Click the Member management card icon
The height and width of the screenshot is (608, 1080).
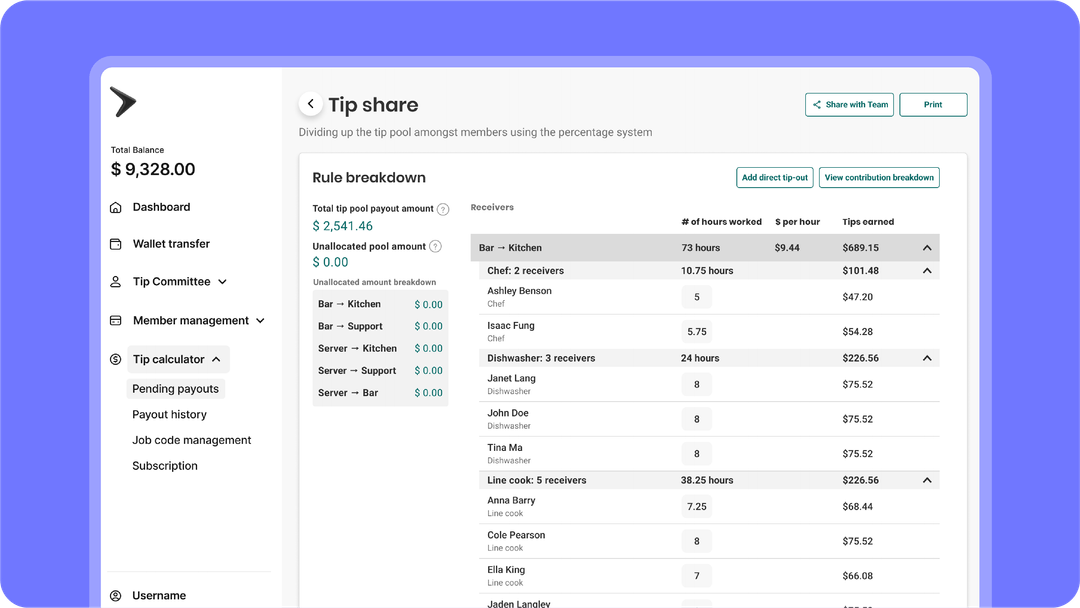(115, 320)
